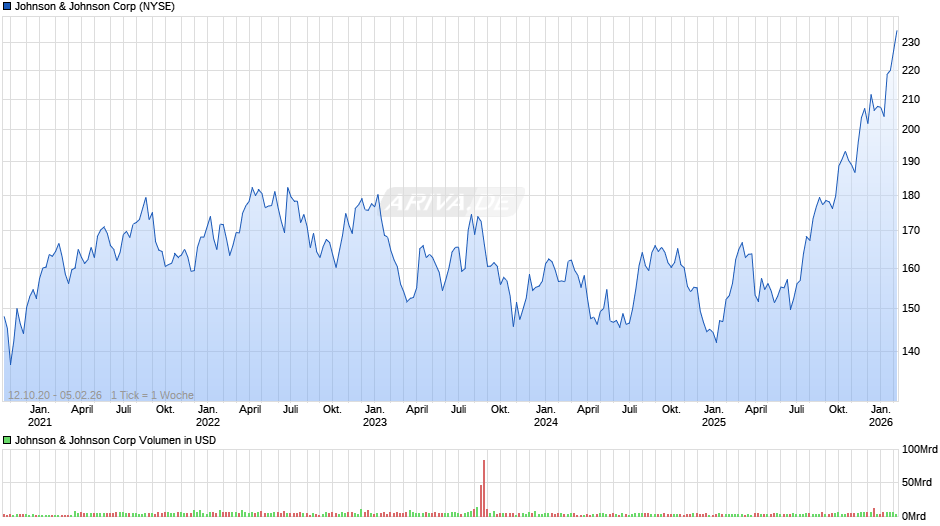Click the date range '12.10.20 - 05.02.26' text
940x526 pixels.
point(55,395)
